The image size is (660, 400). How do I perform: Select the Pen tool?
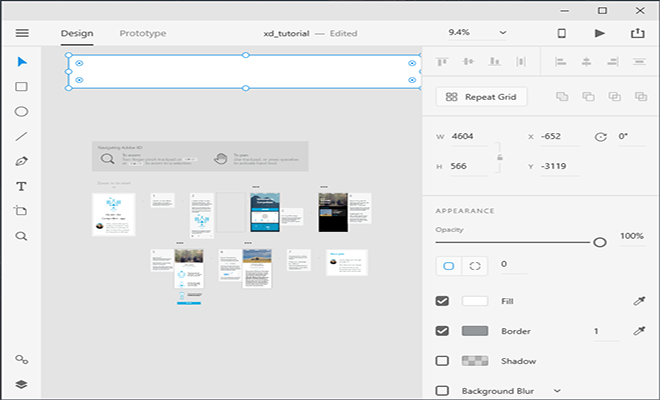[21, 162]
